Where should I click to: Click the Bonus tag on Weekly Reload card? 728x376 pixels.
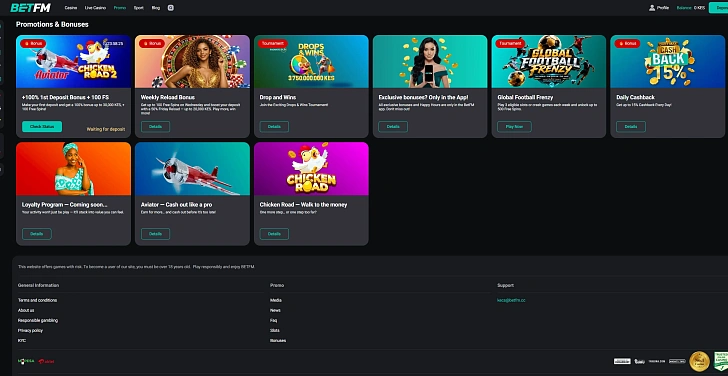tap(152, 43)
